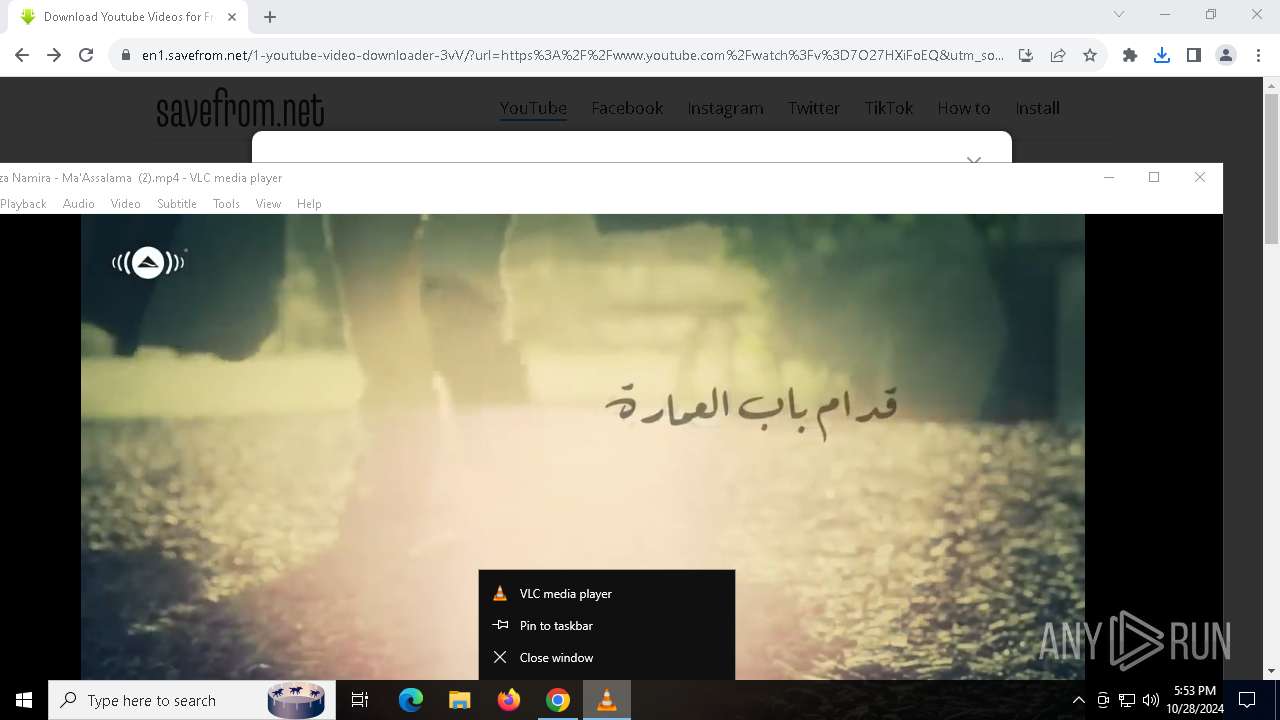This screenshot has height=720, width=1280.
Task: Close the savefrom.net popup dialog
Action: tap(974, 158)
